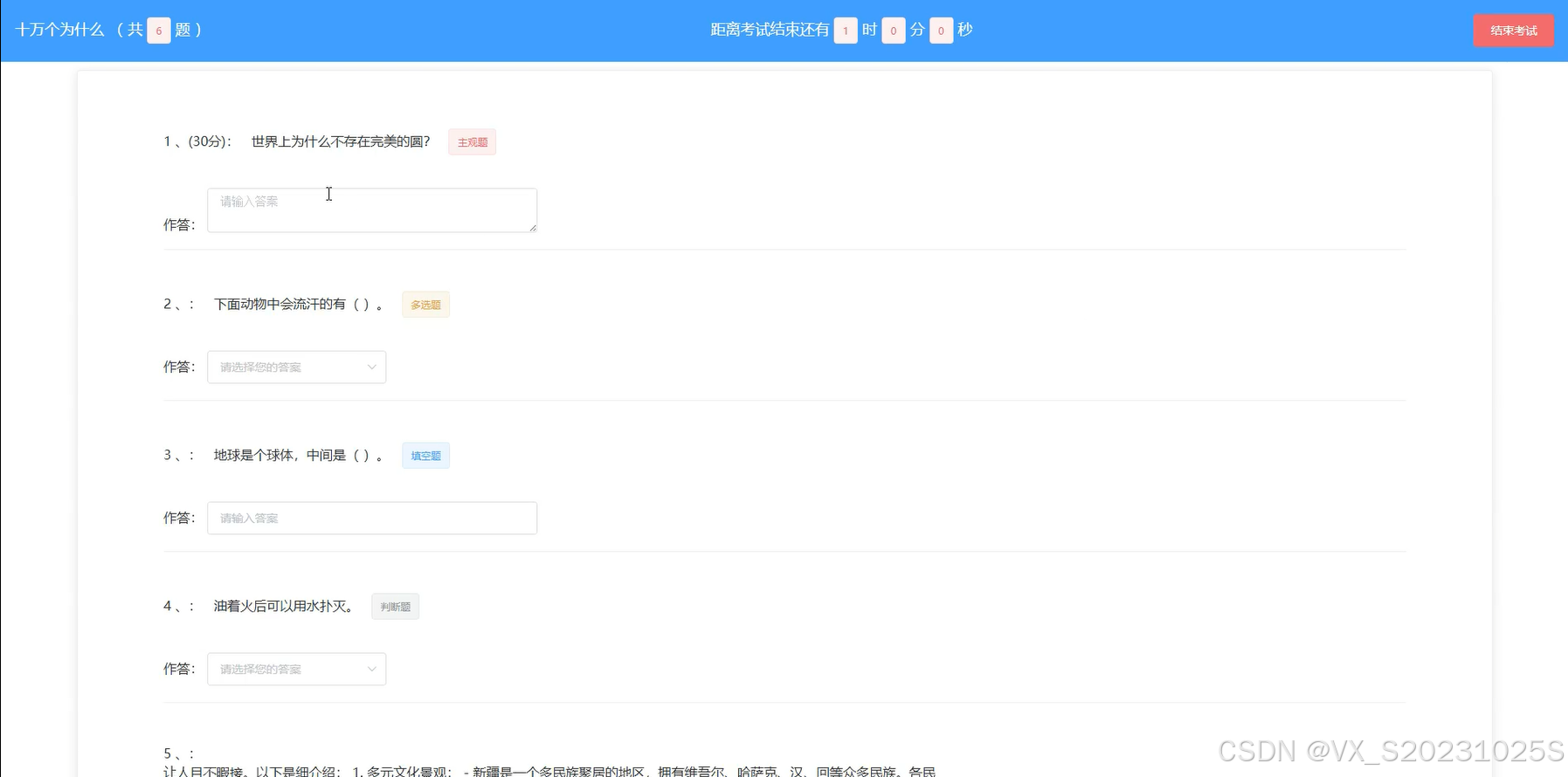Click the answer textarea for question 1
Viewport: 1568px width, 777px height.
pyautogui.click(x=372, y=210)
